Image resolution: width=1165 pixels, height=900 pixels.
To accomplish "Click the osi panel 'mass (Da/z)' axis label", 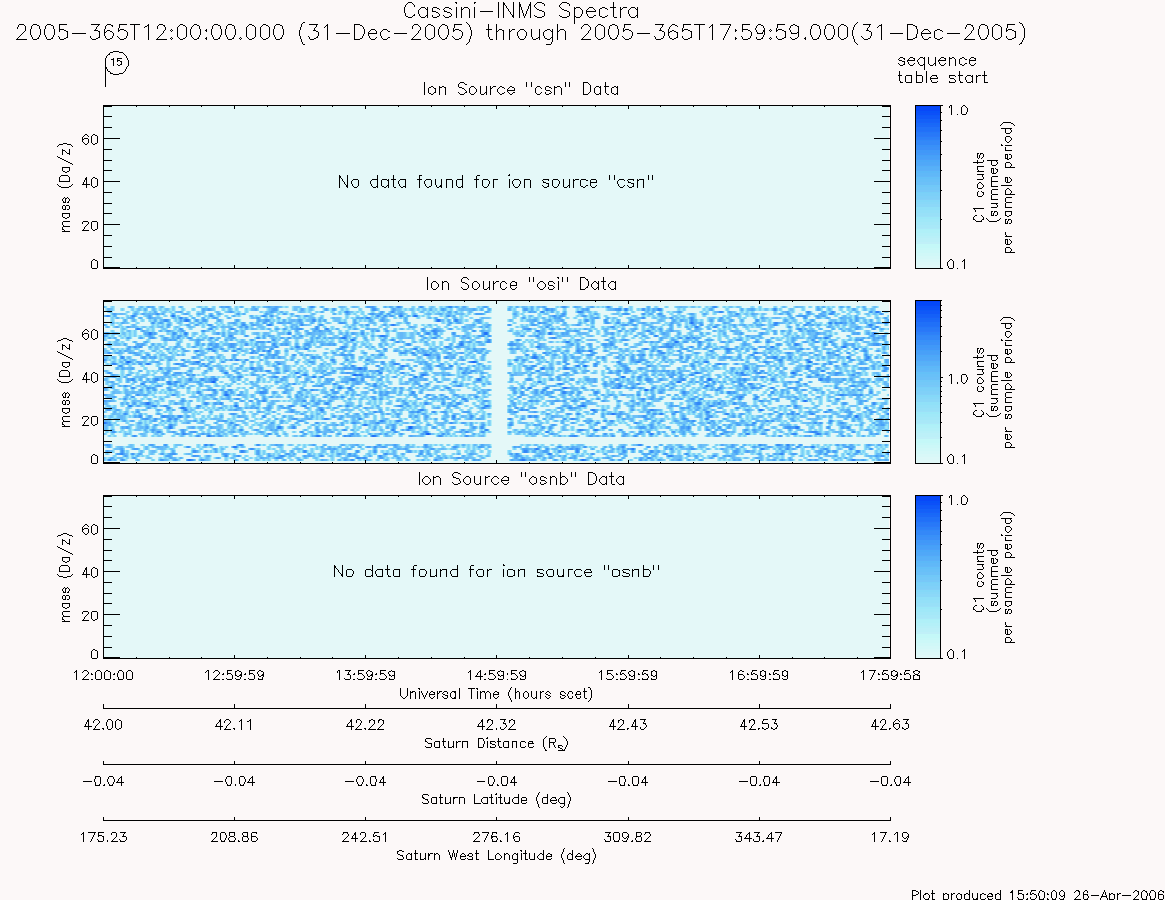I will (x=65, y=382).
